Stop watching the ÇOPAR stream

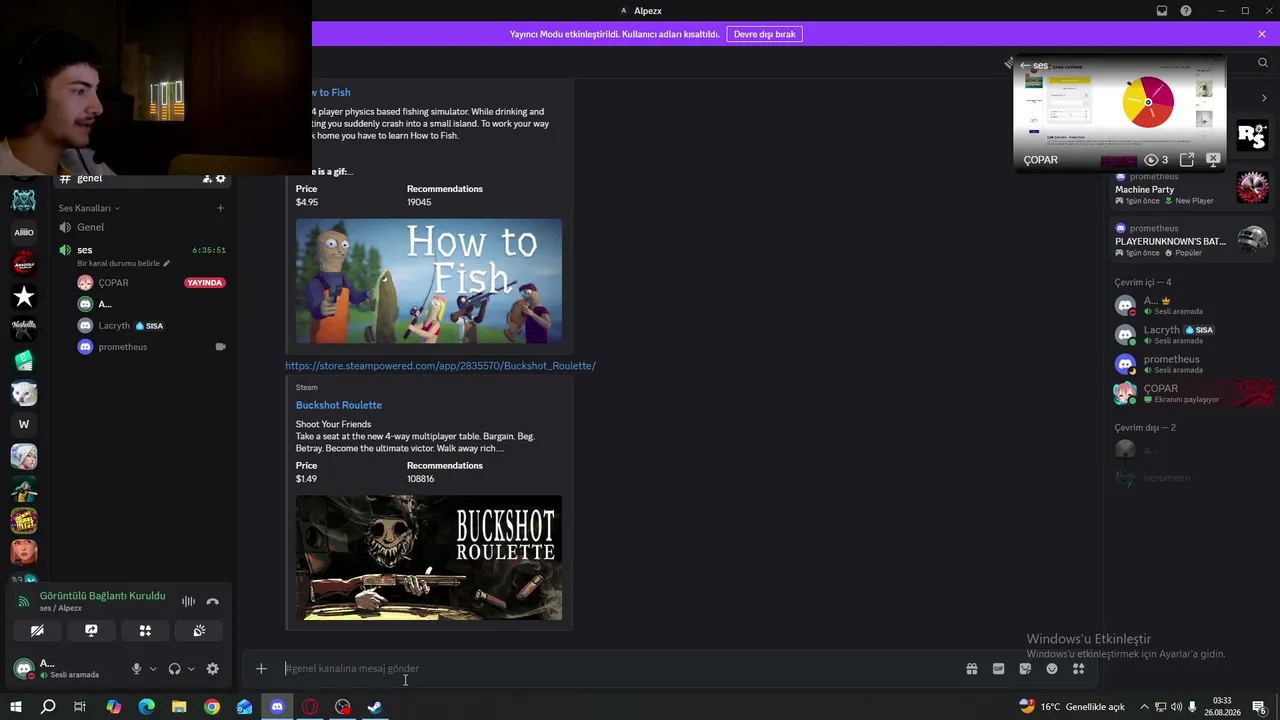click(x=1213, y=160)
